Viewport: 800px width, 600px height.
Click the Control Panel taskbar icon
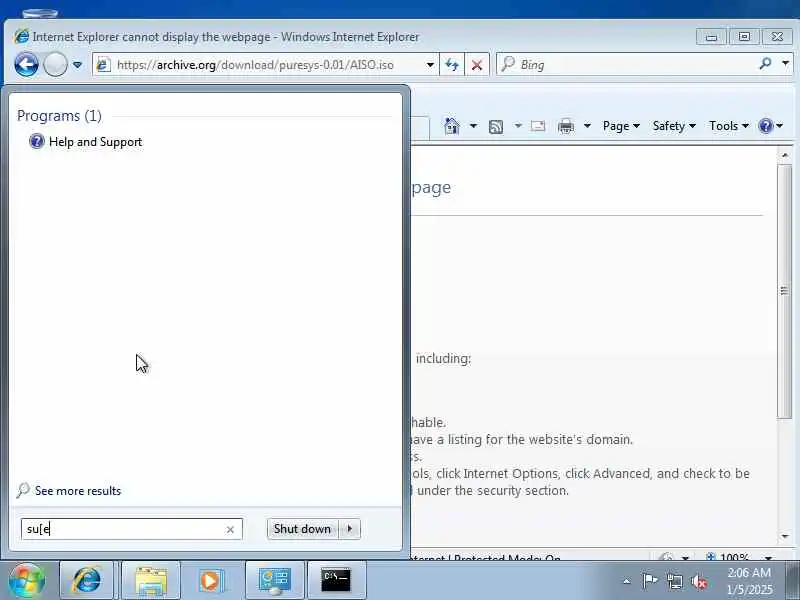[x=275, y=581]
